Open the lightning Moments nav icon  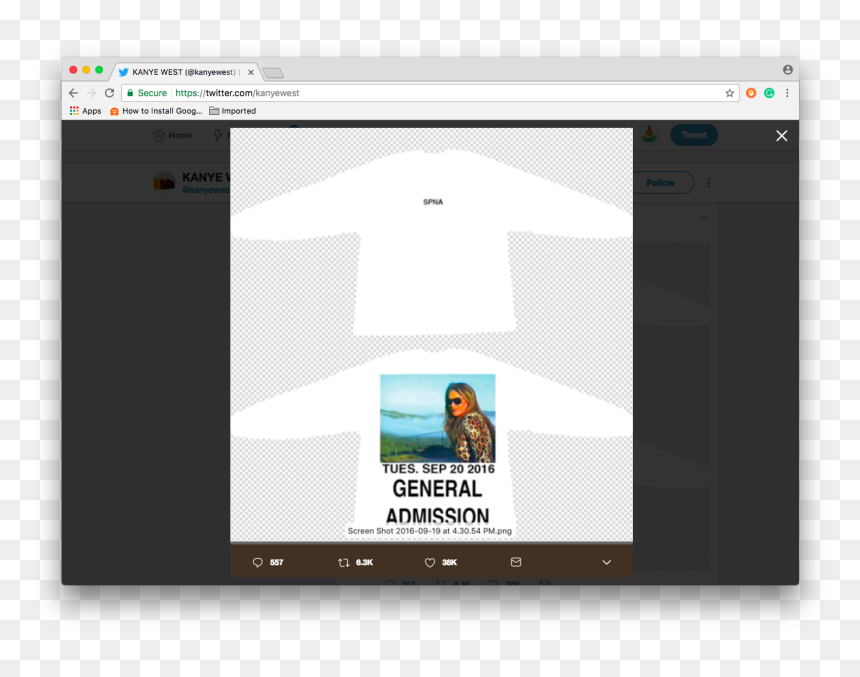point(218,135)
